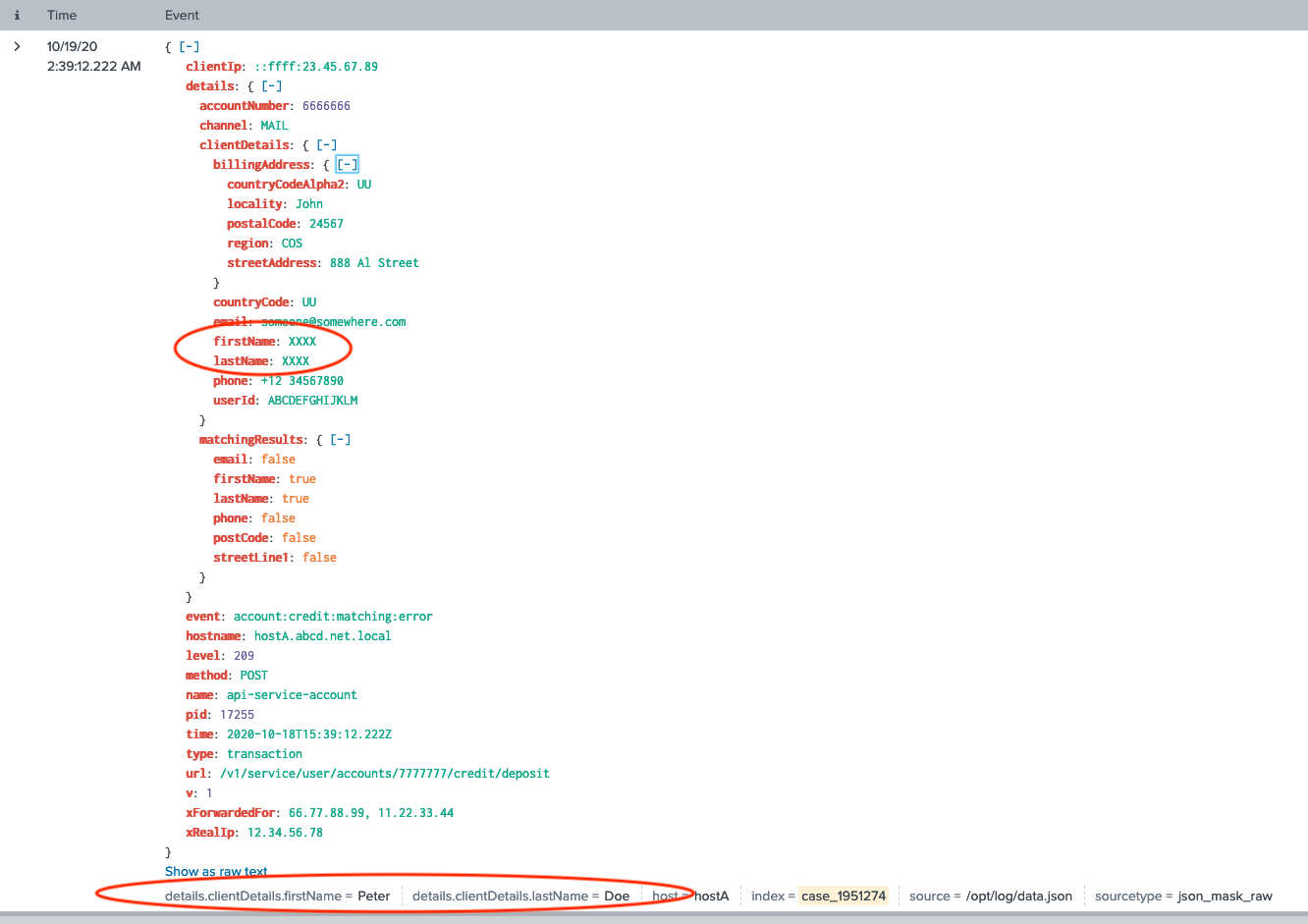Select sourcetype value json_mask_raw
This screenshot has width=1308, height=924.
(x=1225, y=896)
